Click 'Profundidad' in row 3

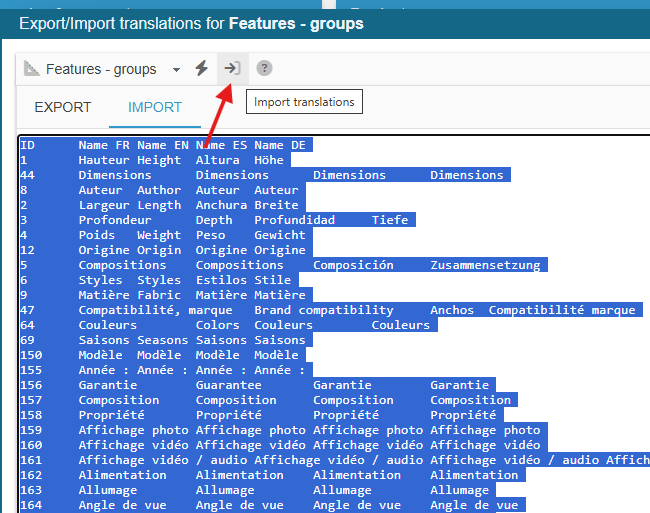[x=294, y=220]
